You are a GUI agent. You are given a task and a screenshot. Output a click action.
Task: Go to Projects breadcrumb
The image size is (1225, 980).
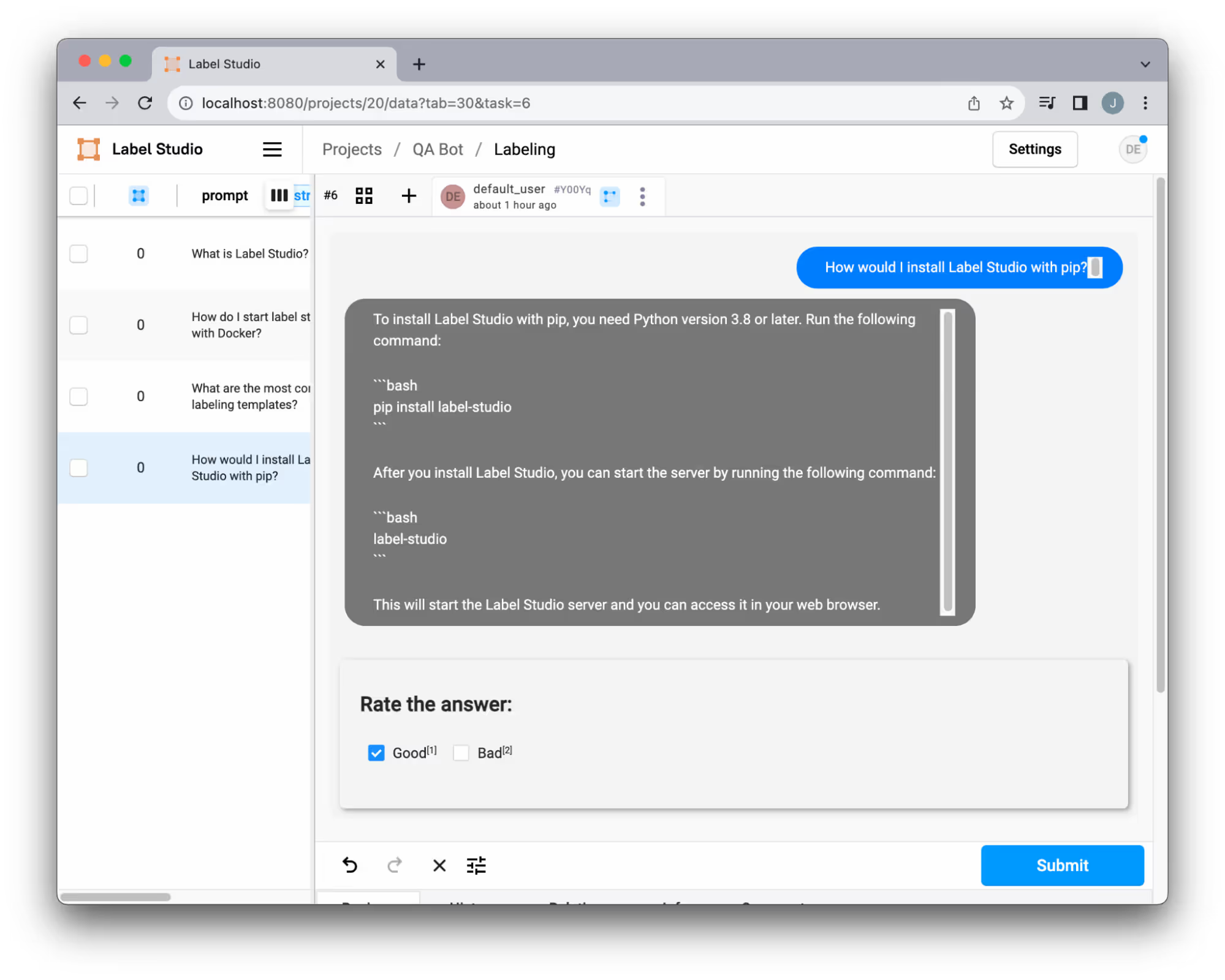[x=352, y=149]
